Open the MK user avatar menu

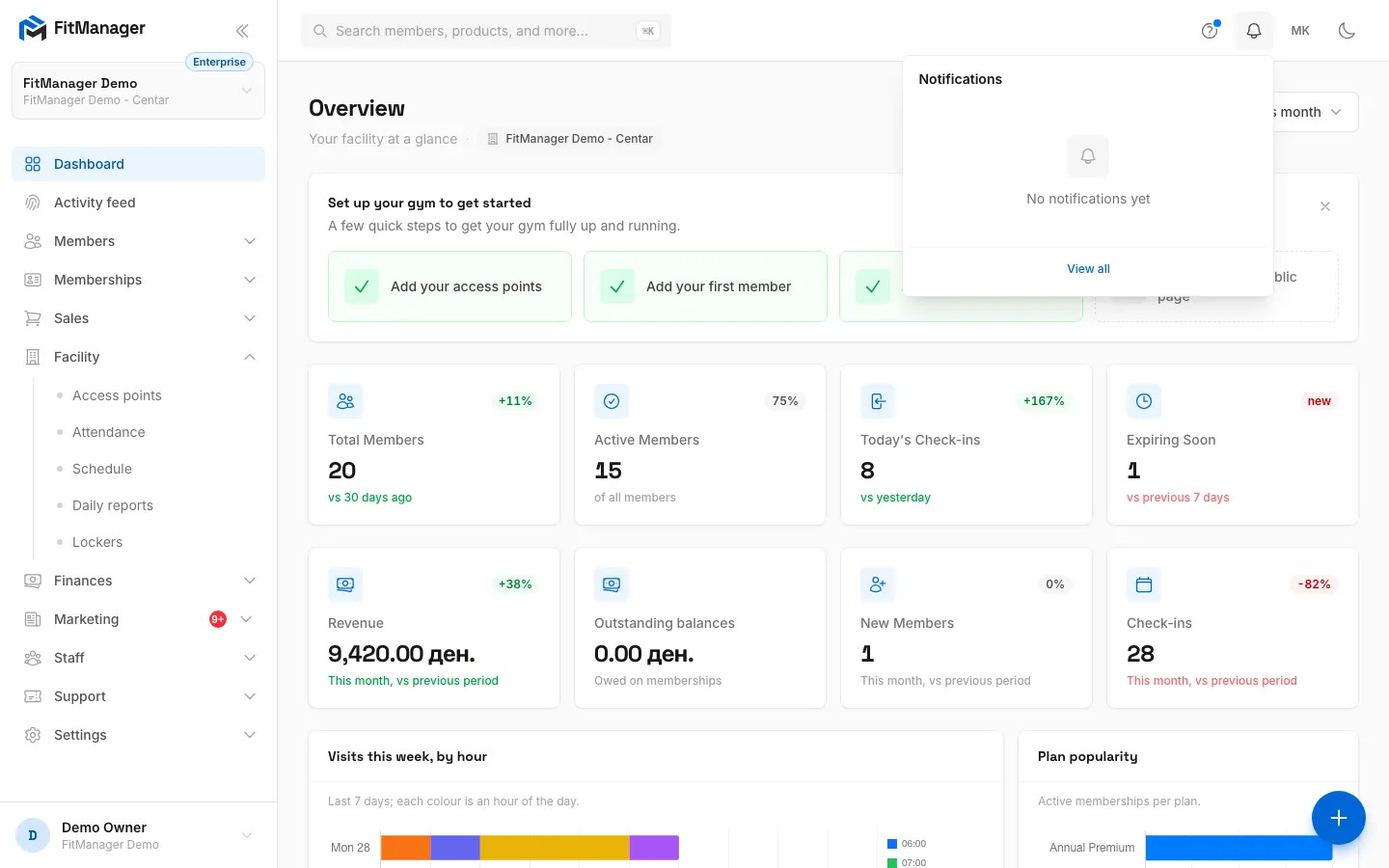[1300, 31]
